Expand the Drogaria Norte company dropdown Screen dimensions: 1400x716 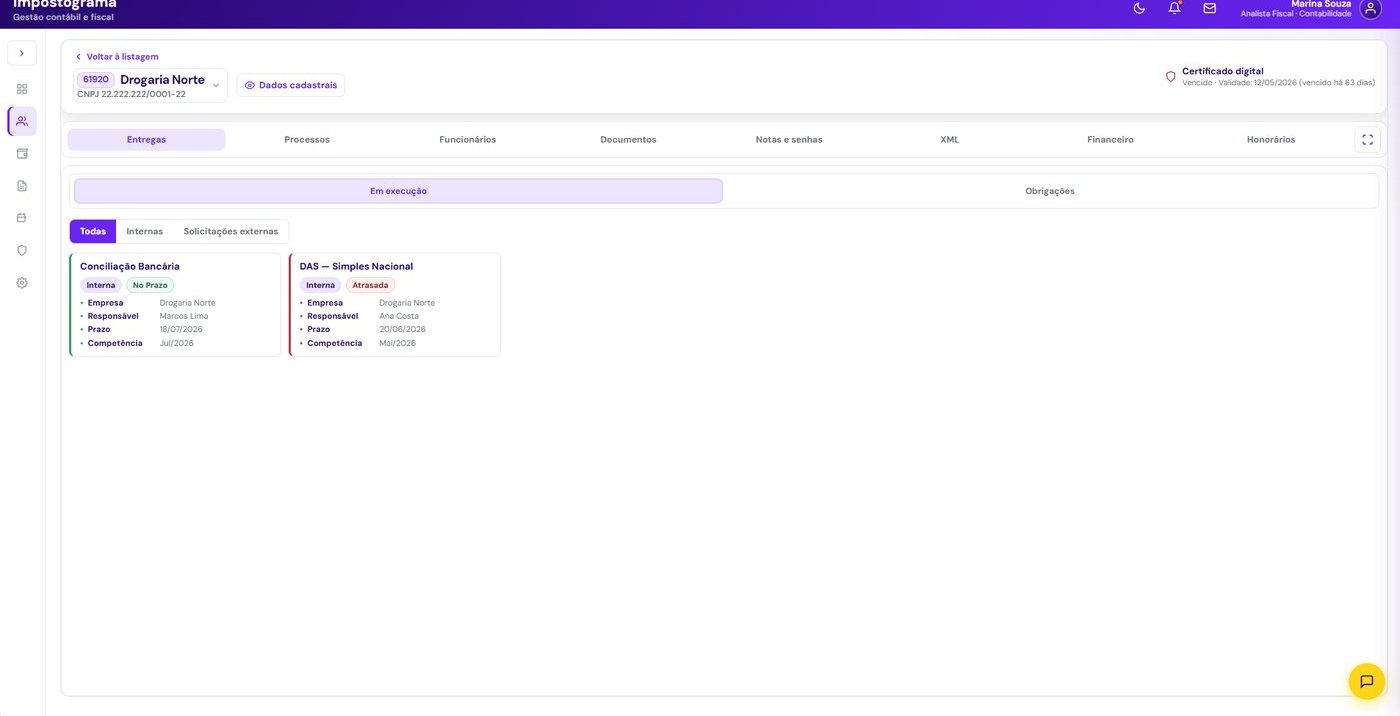216,86
